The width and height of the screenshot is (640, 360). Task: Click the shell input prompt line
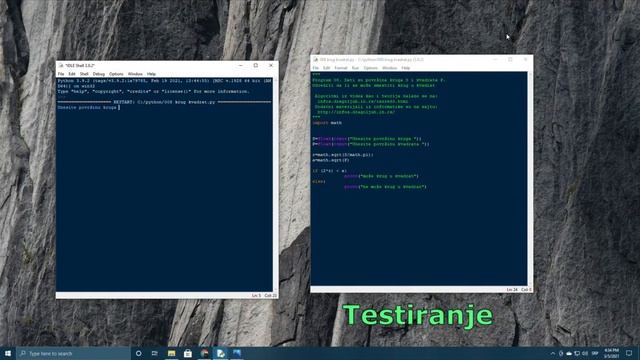click(x=89, y=108)
